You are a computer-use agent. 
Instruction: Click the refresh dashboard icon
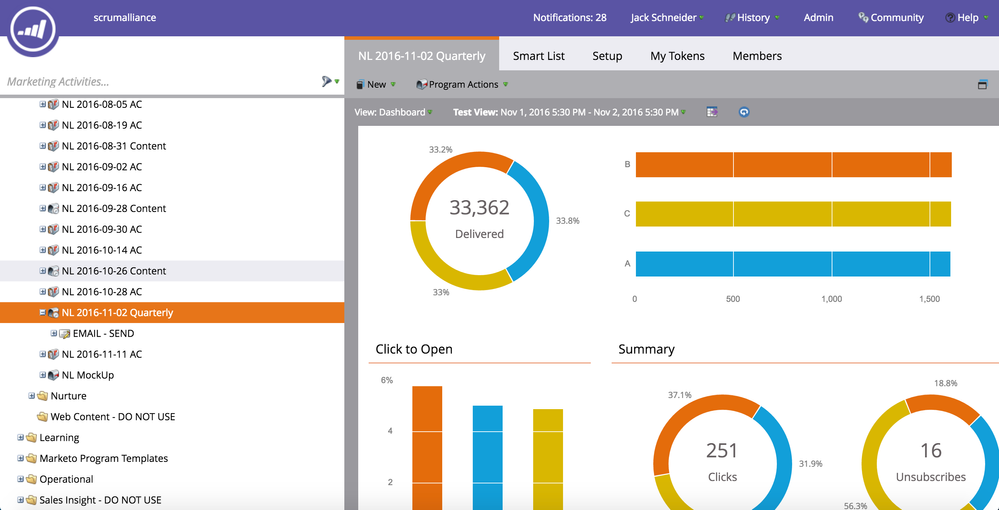pos(744,112)
